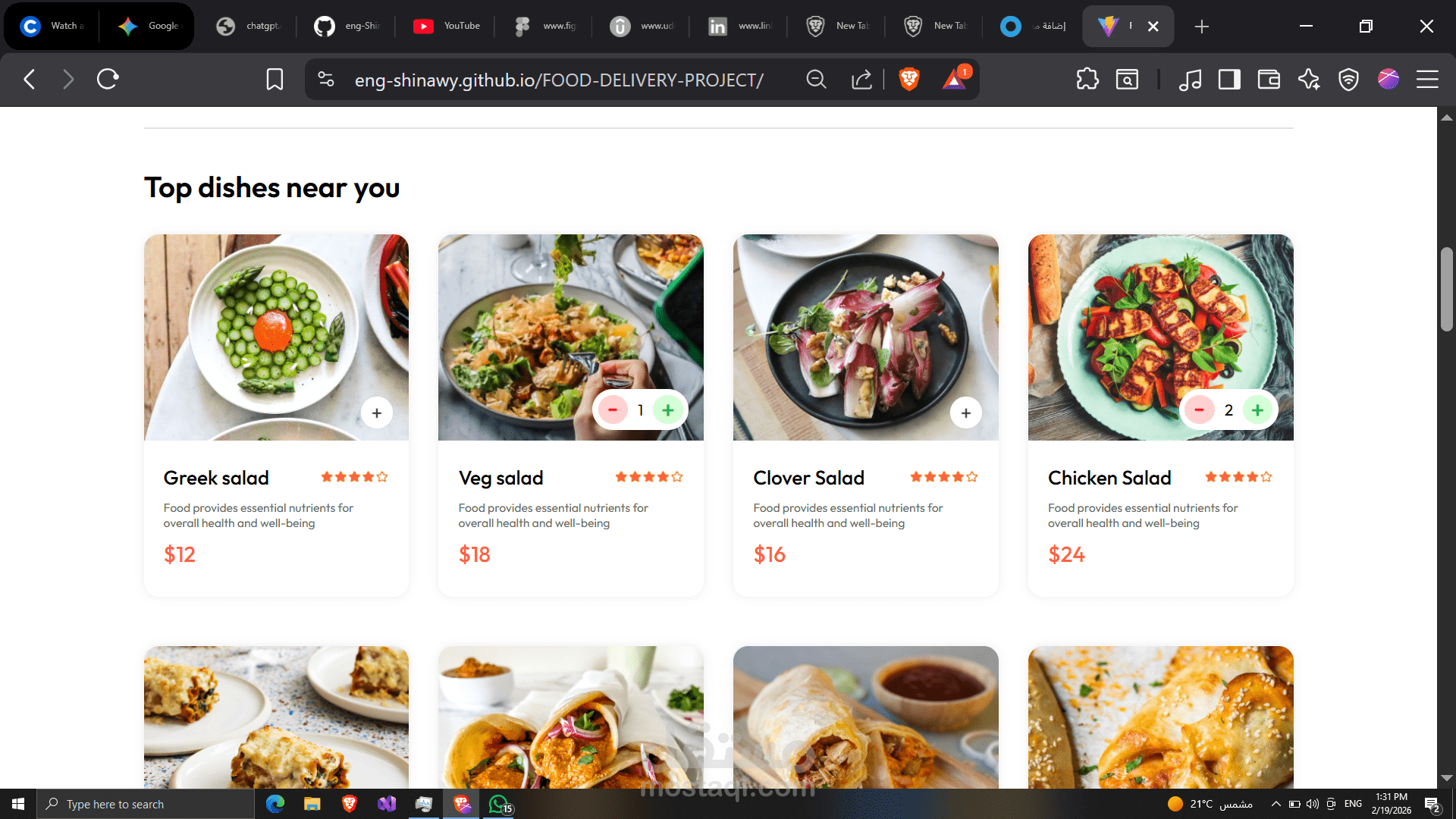Viewport: 1456px width, 819px height.
Task: Open Brave Rewards triangle icon
Action: (954, 79)
